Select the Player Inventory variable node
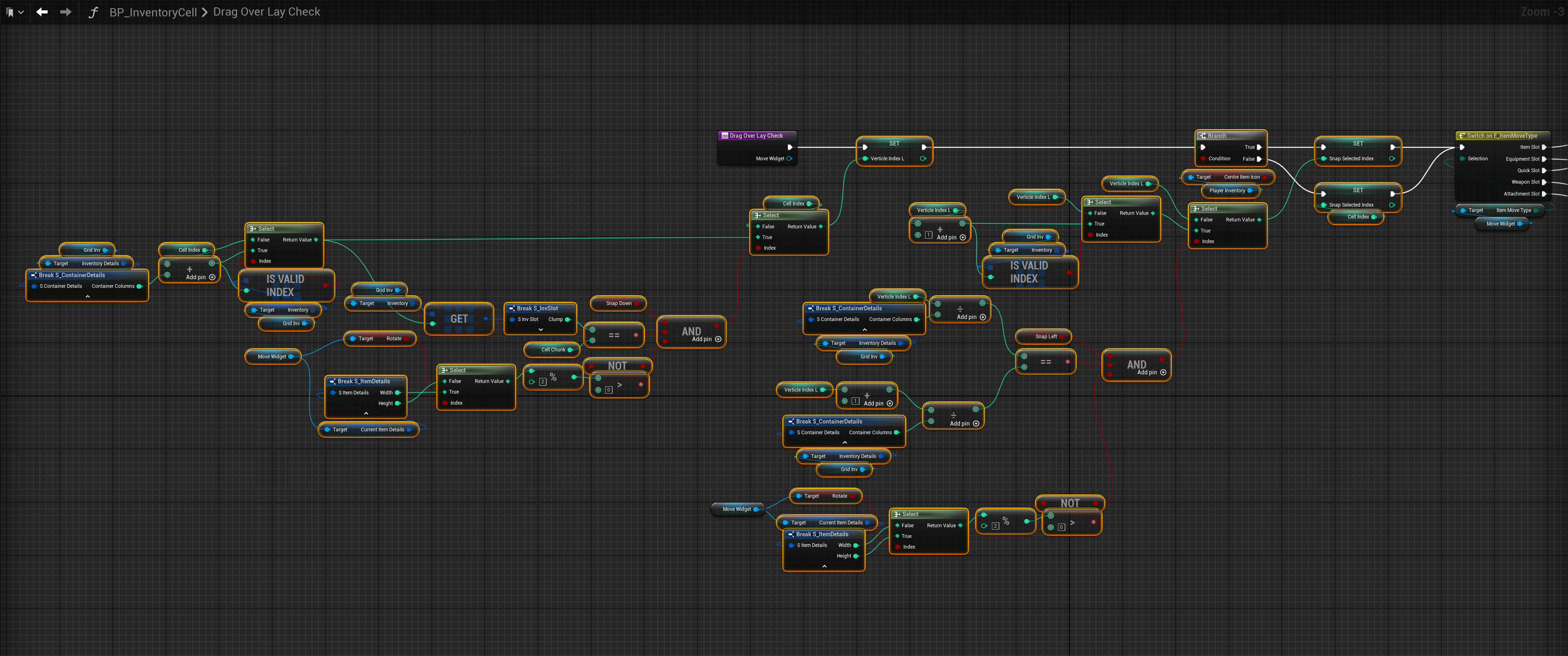This screenshot has height=656, width=1568. point(1227,191)
